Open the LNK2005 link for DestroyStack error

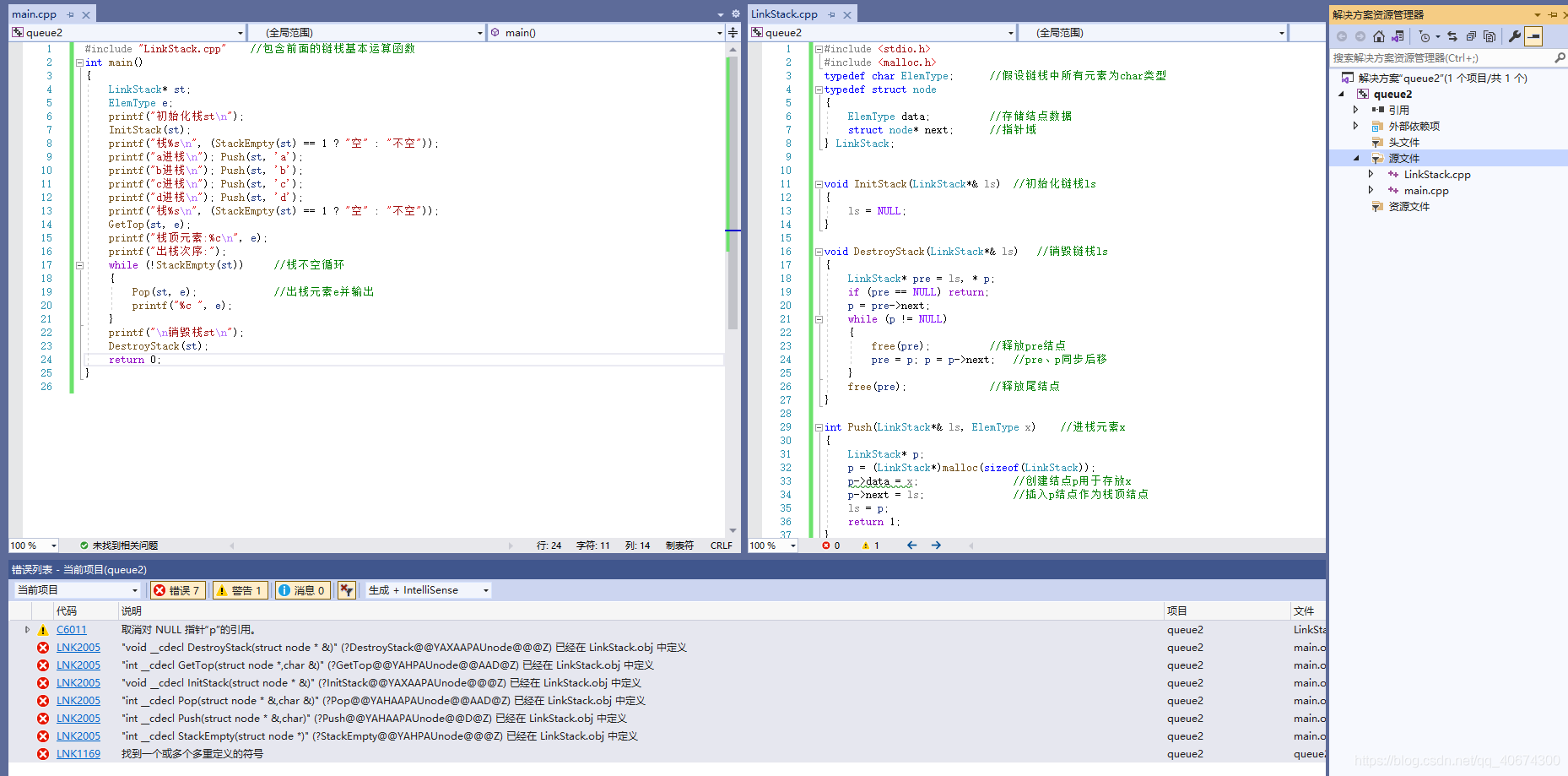(x=78, y=648)
